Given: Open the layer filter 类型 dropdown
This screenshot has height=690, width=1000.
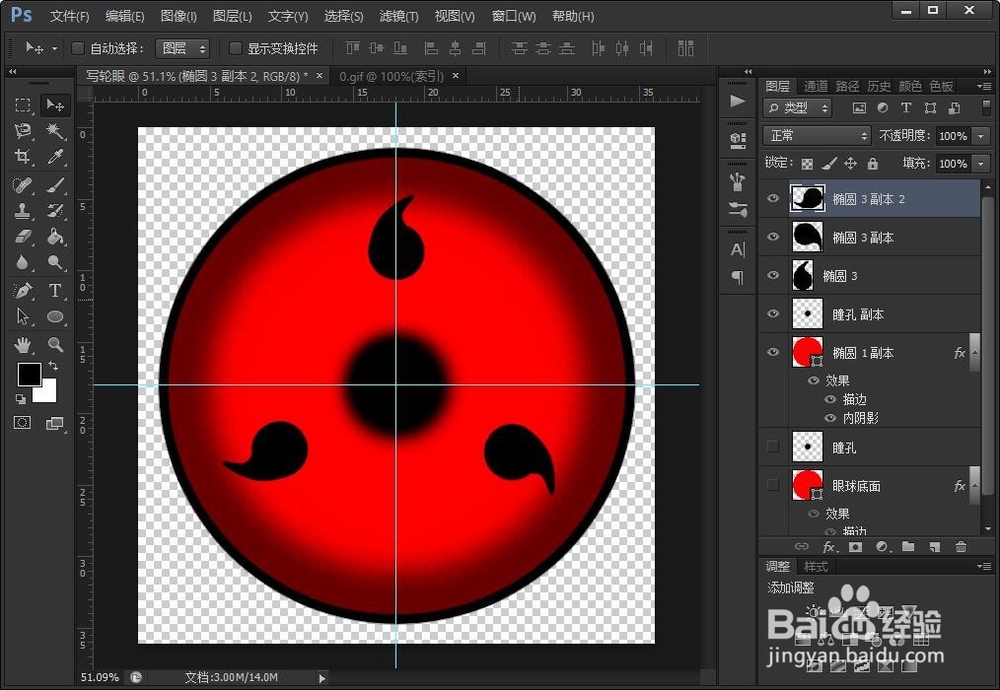Looking at the screenshot, I should (x=797, y=108).
